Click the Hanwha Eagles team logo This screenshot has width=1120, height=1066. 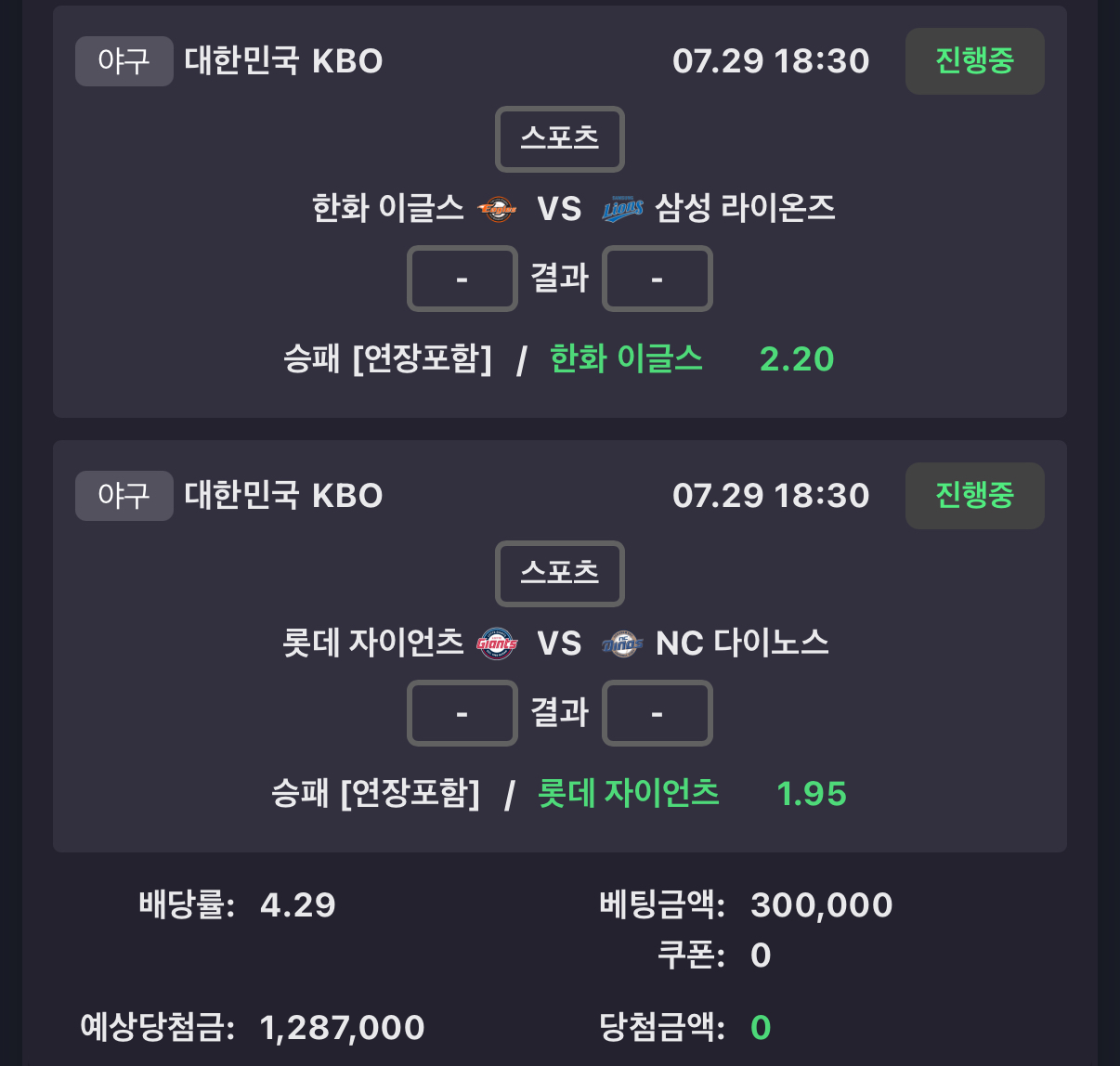[497, 209]
